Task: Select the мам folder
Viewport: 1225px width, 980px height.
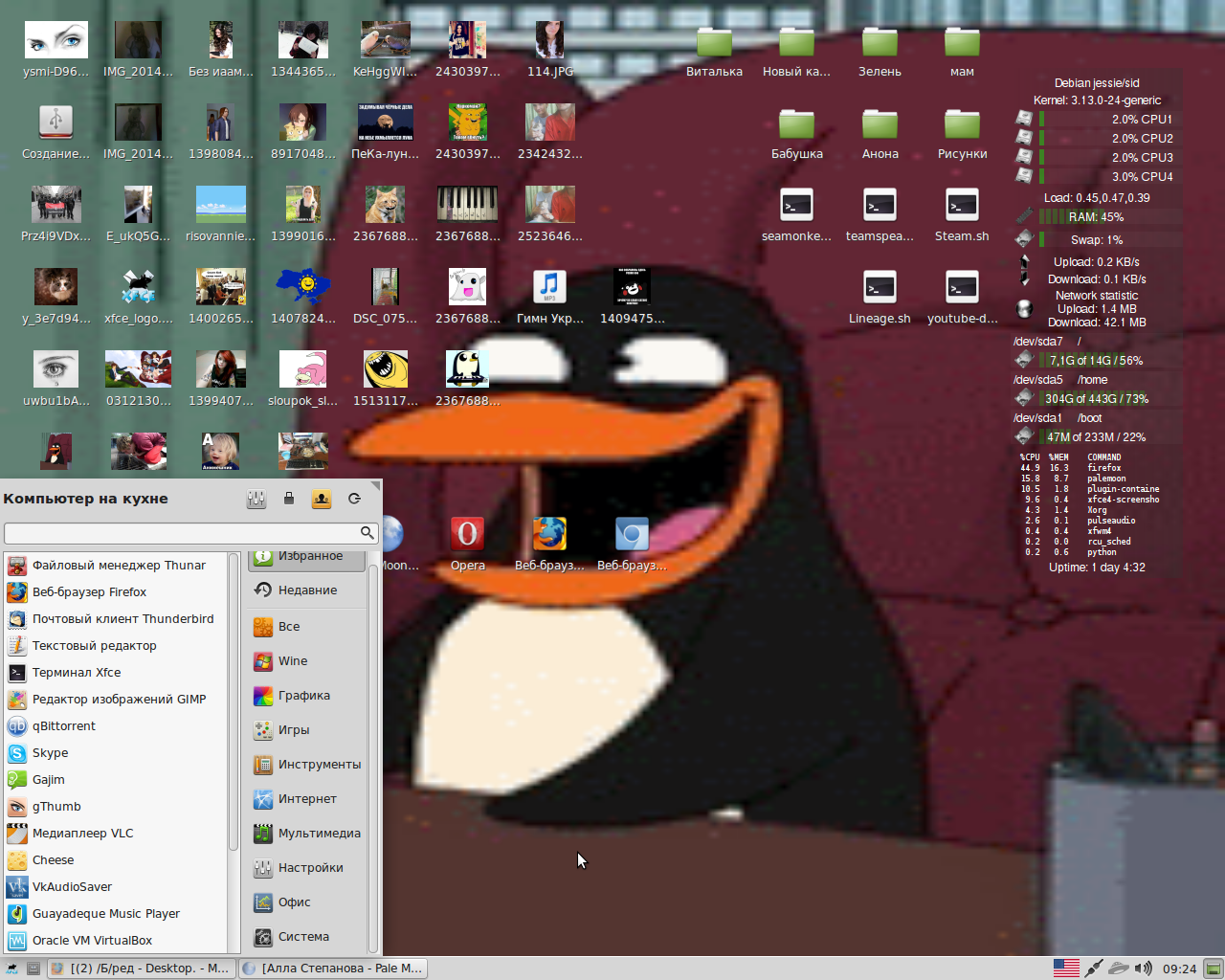Action: click(x=962, y=51)
